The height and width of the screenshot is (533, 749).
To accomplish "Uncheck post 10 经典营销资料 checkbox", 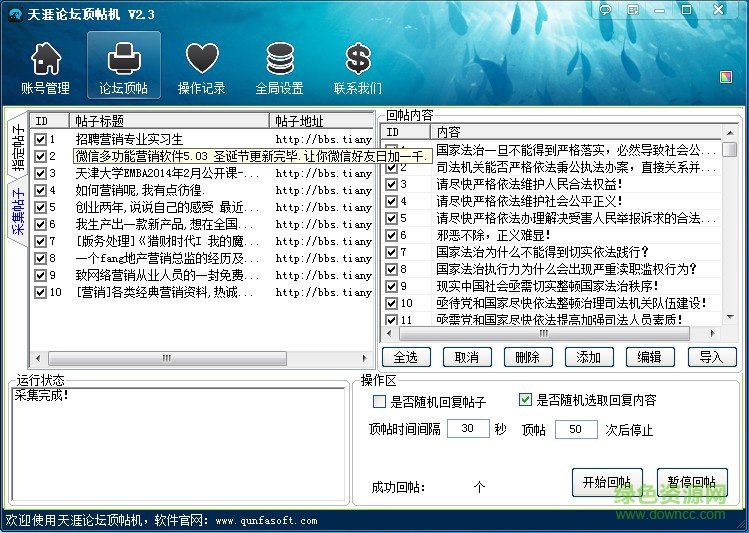I will tap(40, 292).
